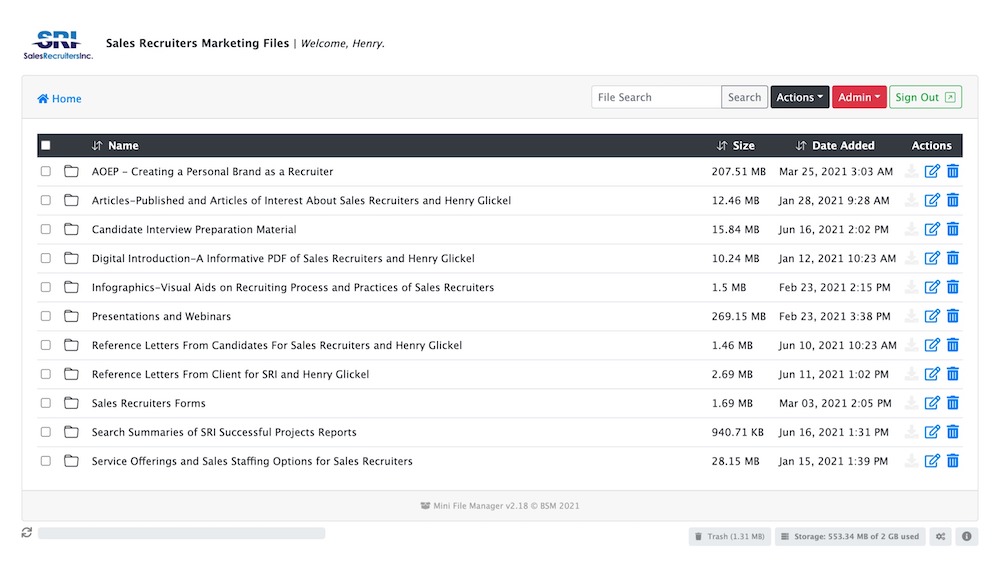The width and height of the screenshot is (1000, 562).
Task: Open the Trash (1.31 MB) button
Action: [x=730, y=536]
